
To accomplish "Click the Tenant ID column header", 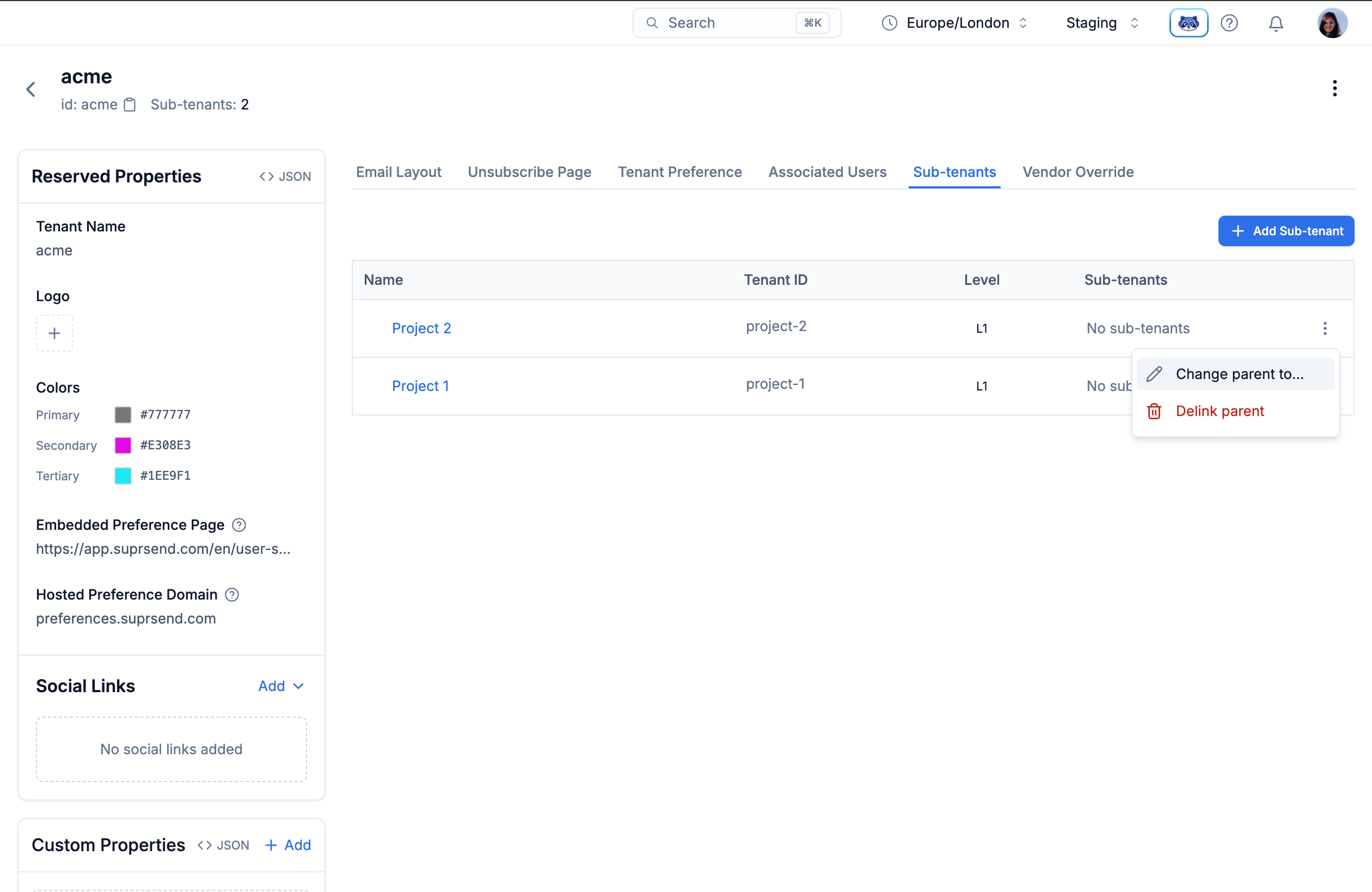I will pyautogui.click(x=775, y=280).
